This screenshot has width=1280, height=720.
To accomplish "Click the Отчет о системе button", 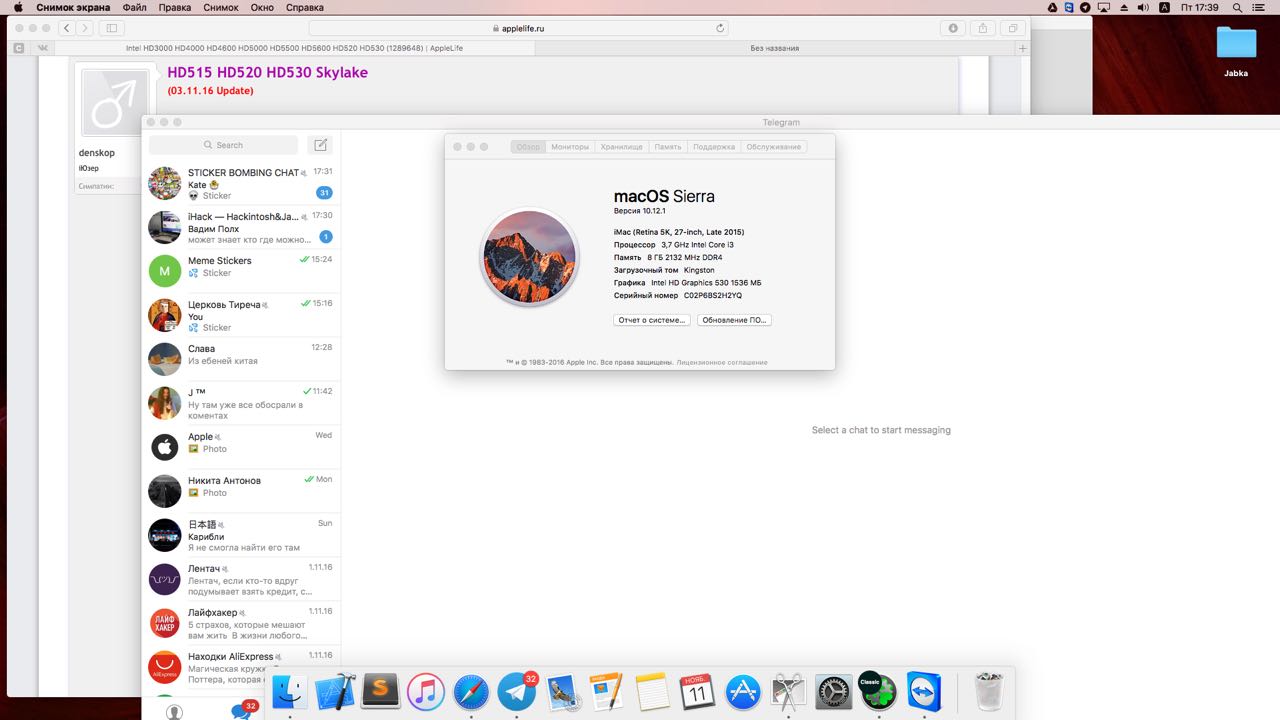I will point(651,320).
